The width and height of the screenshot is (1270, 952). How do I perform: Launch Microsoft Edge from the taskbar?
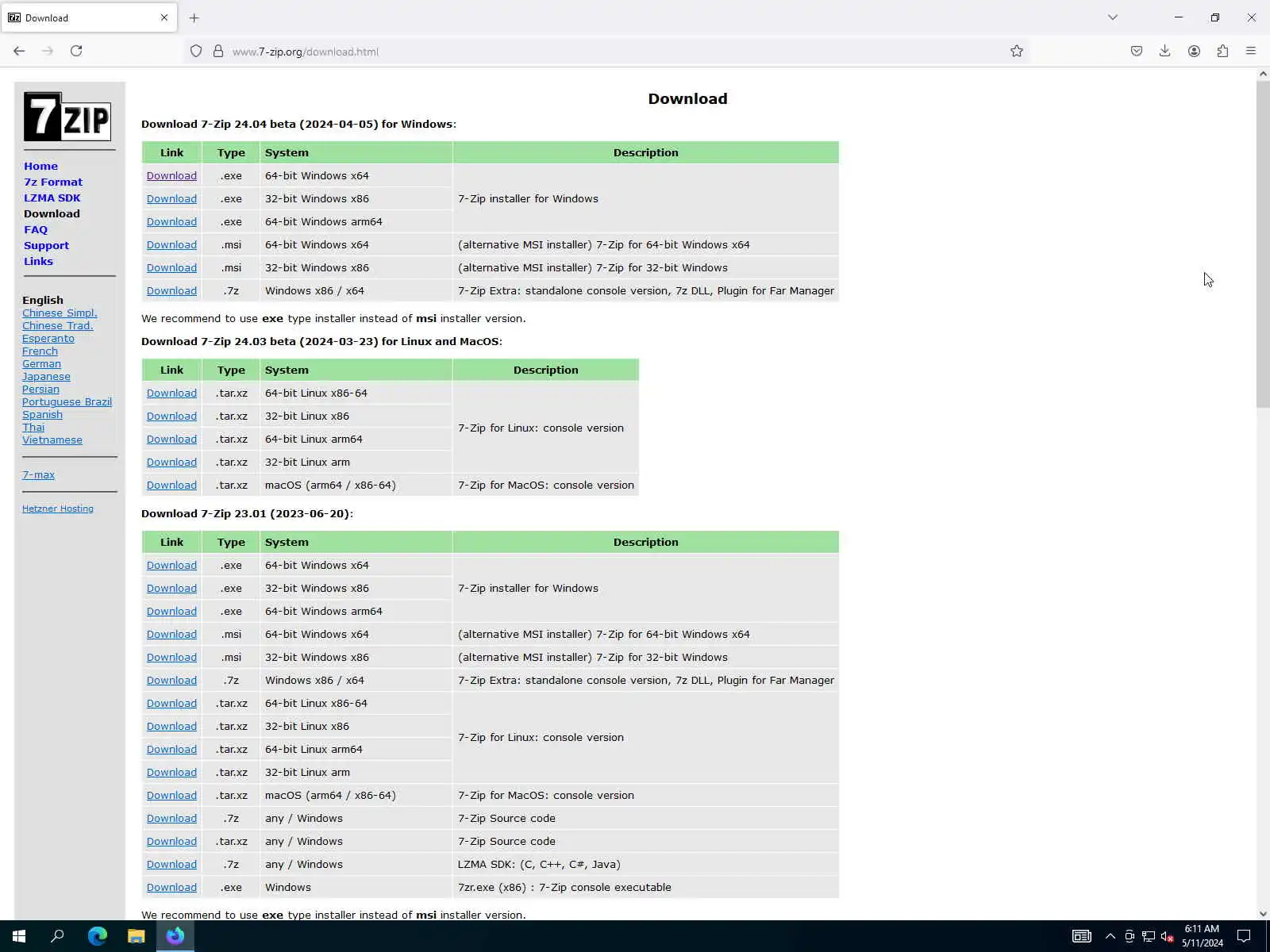(x=98, y=936)
